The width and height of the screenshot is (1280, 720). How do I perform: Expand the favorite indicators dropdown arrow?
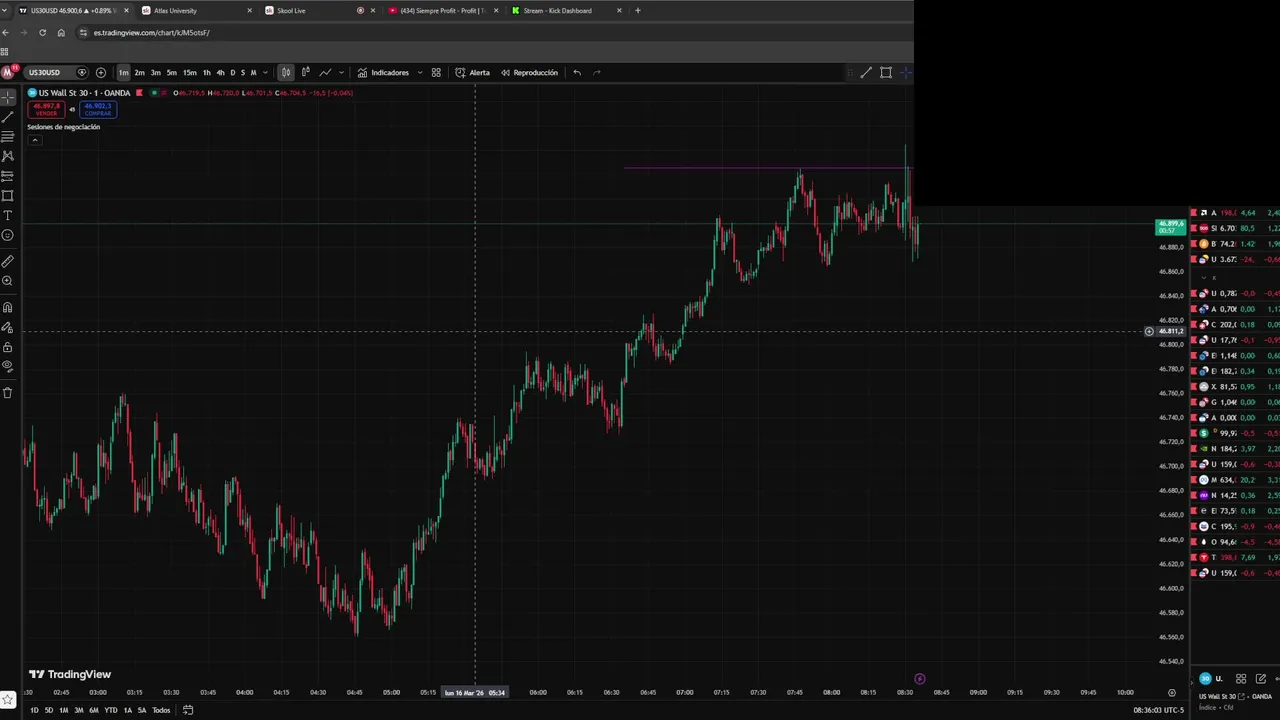(x=420, y=72)
